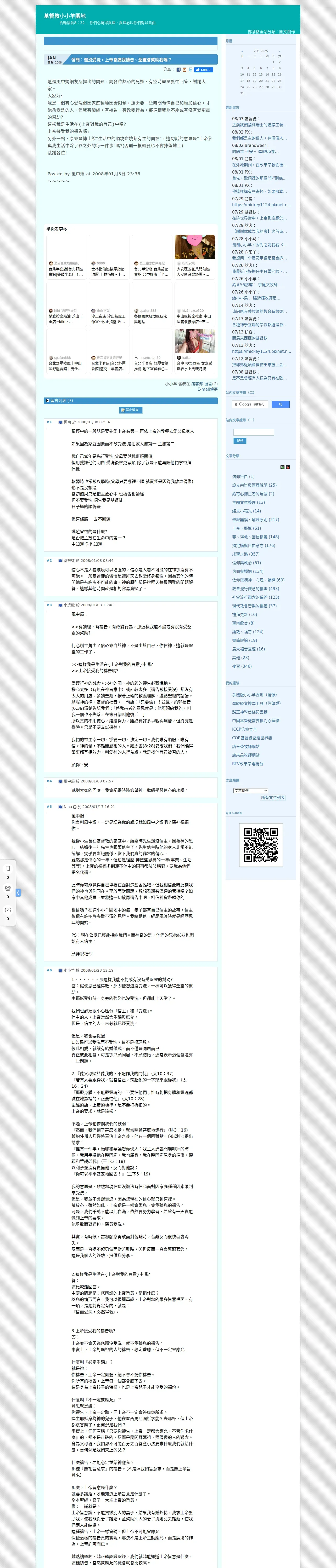The image size is (336, 1568).
Task: Click the clap/like icon in floating sidebar
Action: 8,889
